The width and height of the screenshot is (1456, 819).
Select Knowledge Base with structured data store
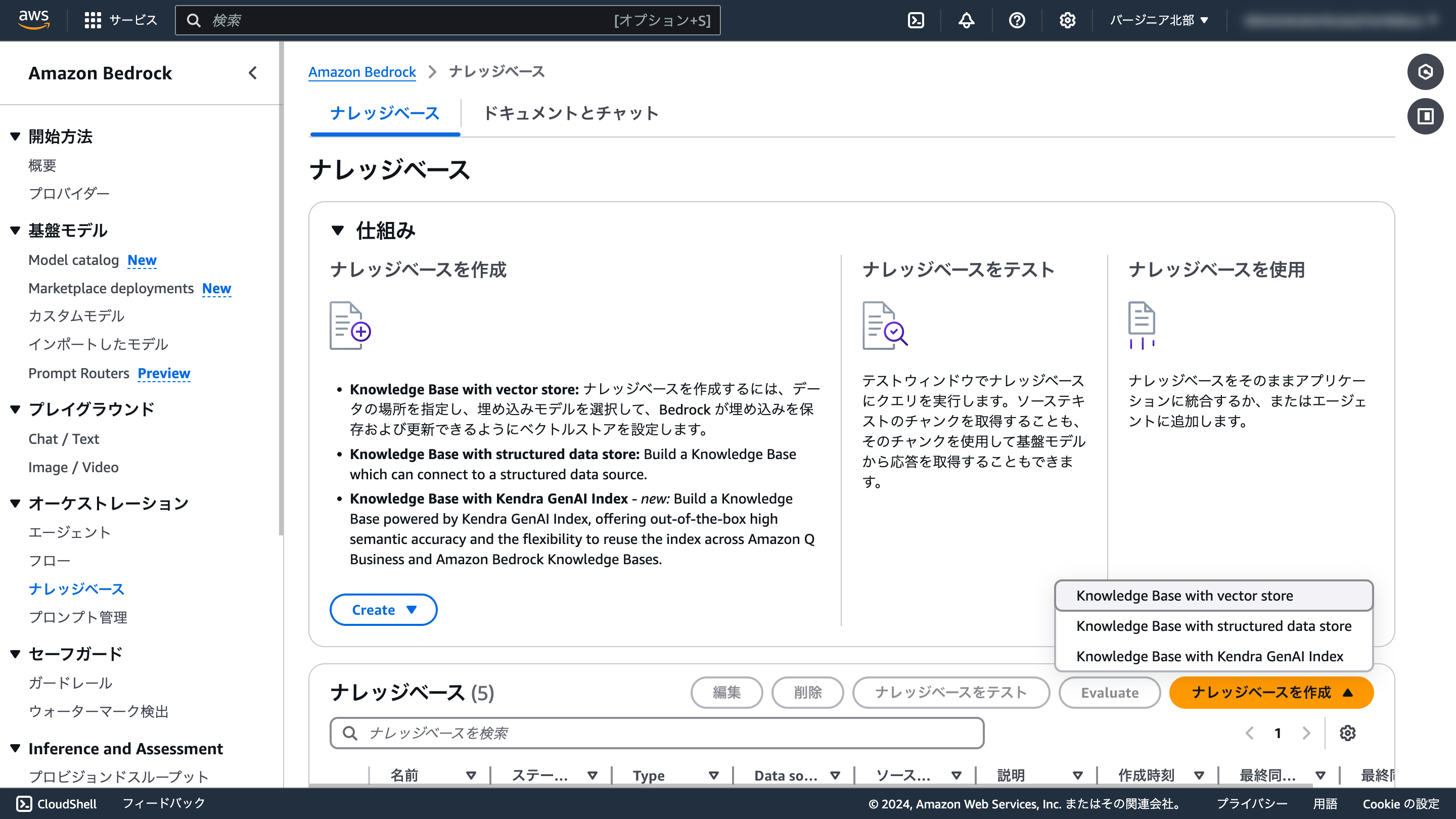point(1213,626)
